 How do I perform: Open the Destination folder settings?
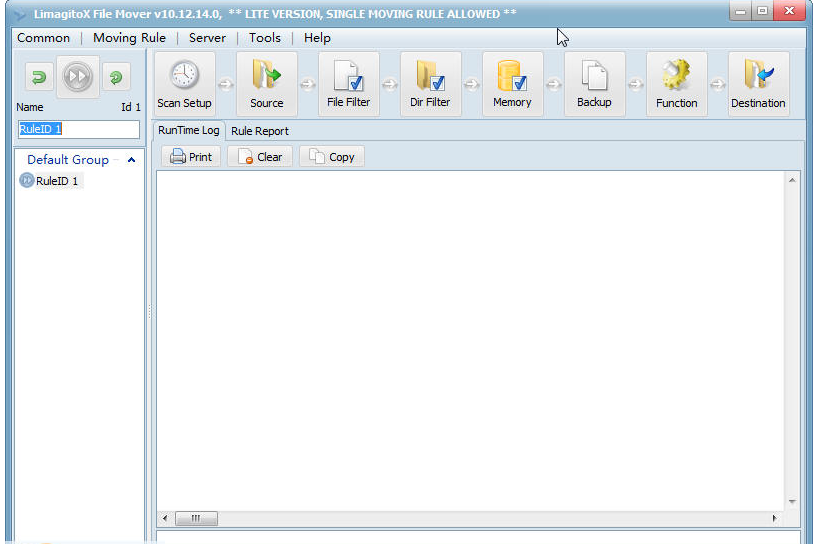tap(759, 83)
